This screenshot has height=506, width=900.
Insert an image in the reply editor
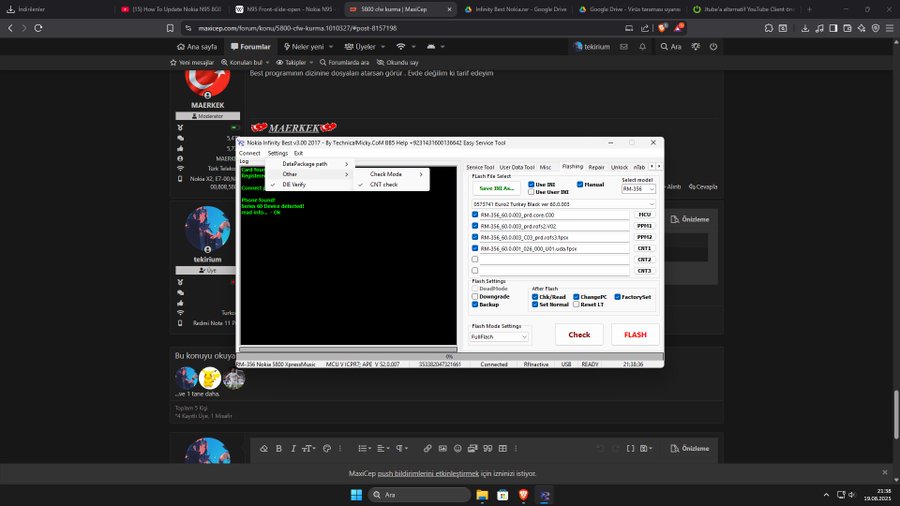(443, 449)
